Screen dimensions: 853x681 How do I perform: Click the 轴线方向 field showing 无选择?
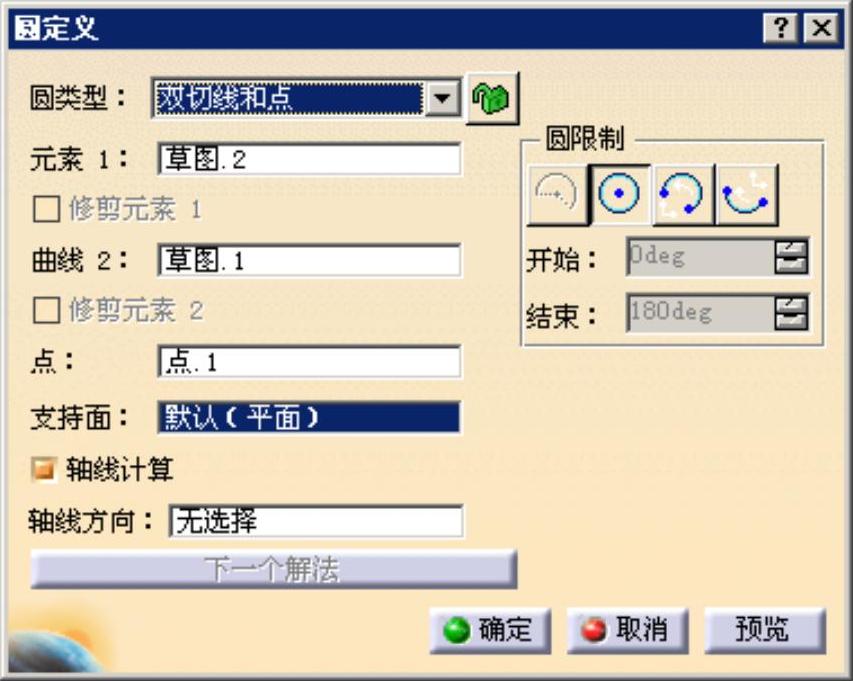[316, 521]
